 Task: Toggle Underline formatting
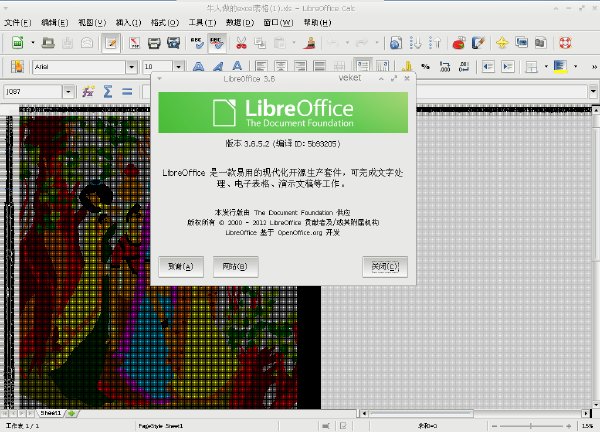tap(237, 67)
